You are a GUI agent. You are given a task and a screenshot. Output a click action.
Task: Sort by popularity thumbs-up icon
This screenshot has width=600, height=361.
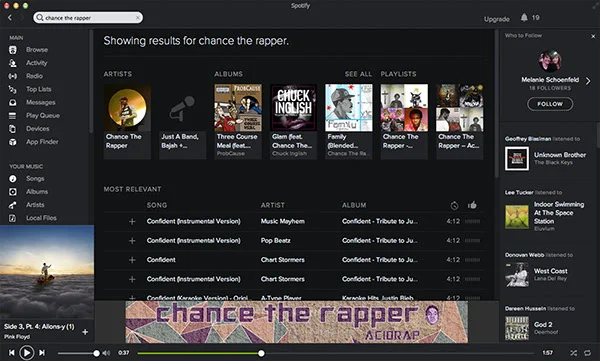pos(472,205)
